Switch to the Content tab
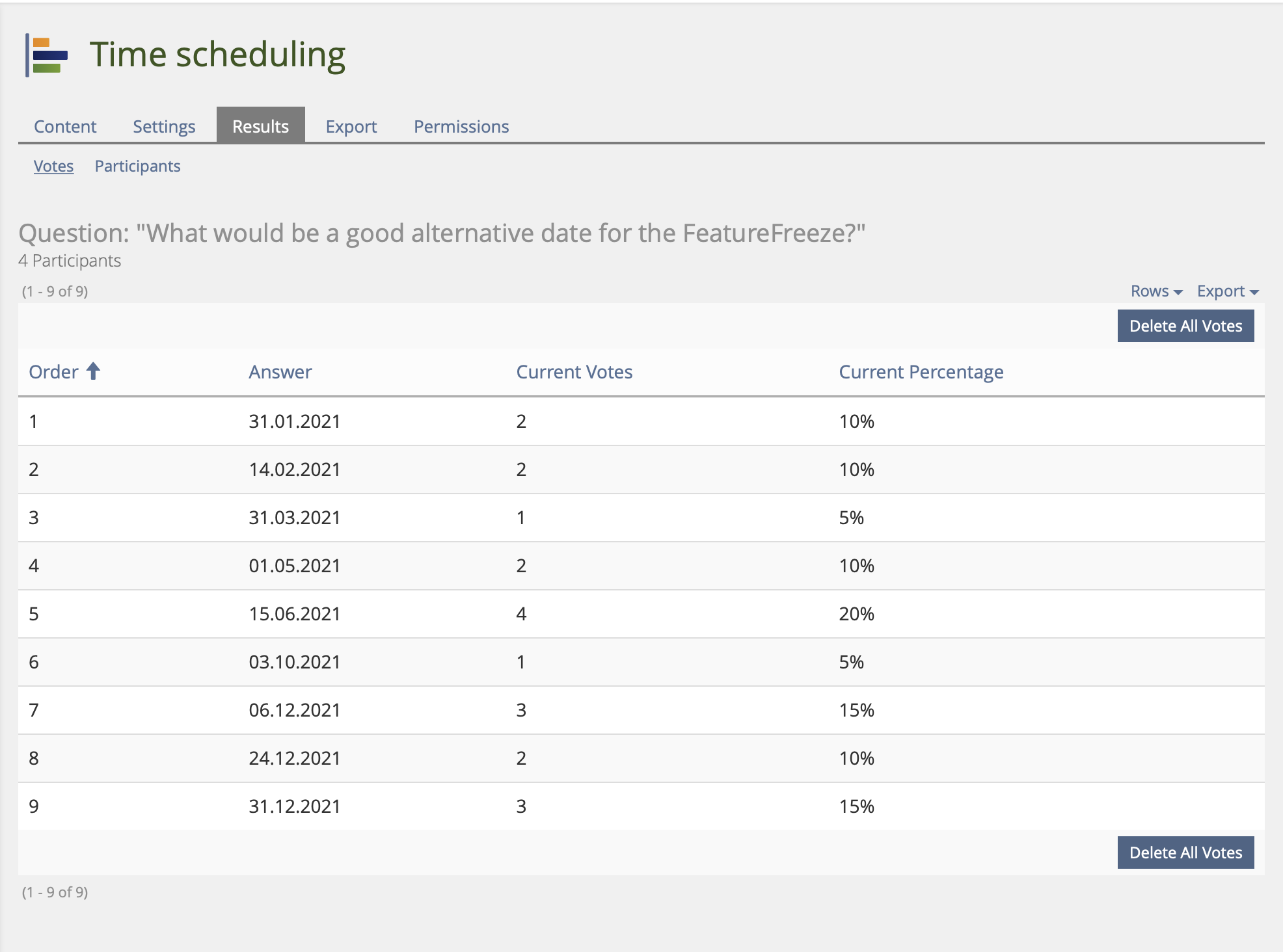 click(x=65, y=126)
